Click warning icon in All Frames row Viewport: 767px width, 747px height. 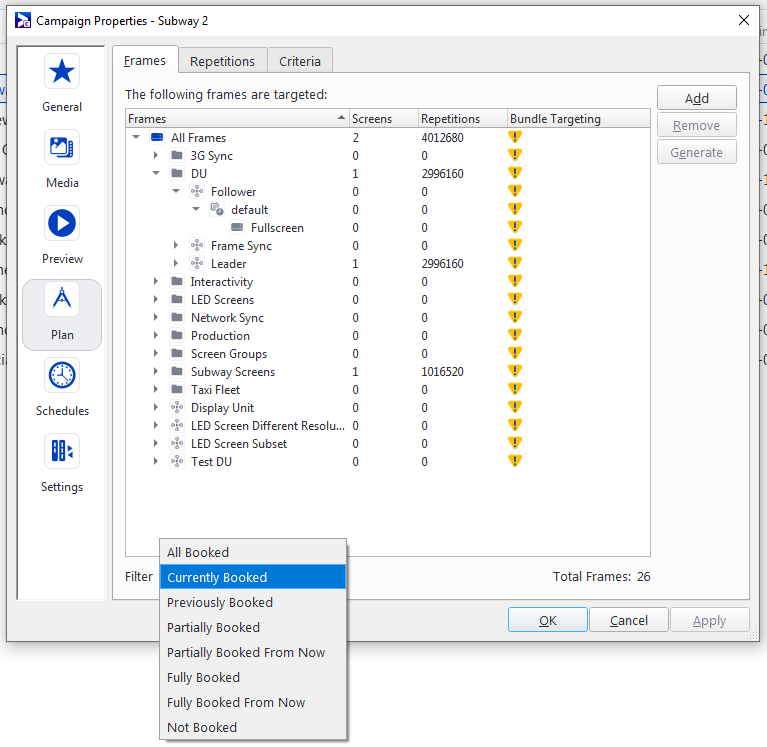[515, 138]
